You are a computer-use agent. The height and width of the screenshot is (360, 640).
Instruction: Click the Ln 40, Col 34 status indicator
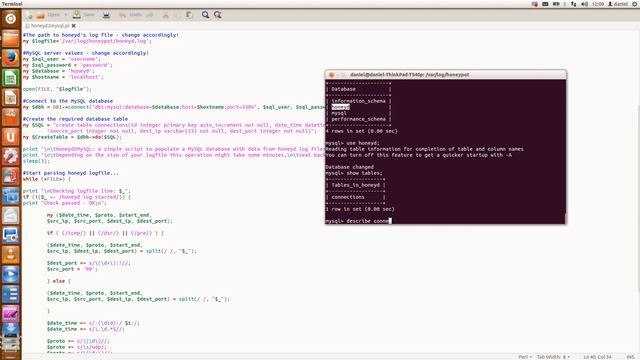click(597, 357)
